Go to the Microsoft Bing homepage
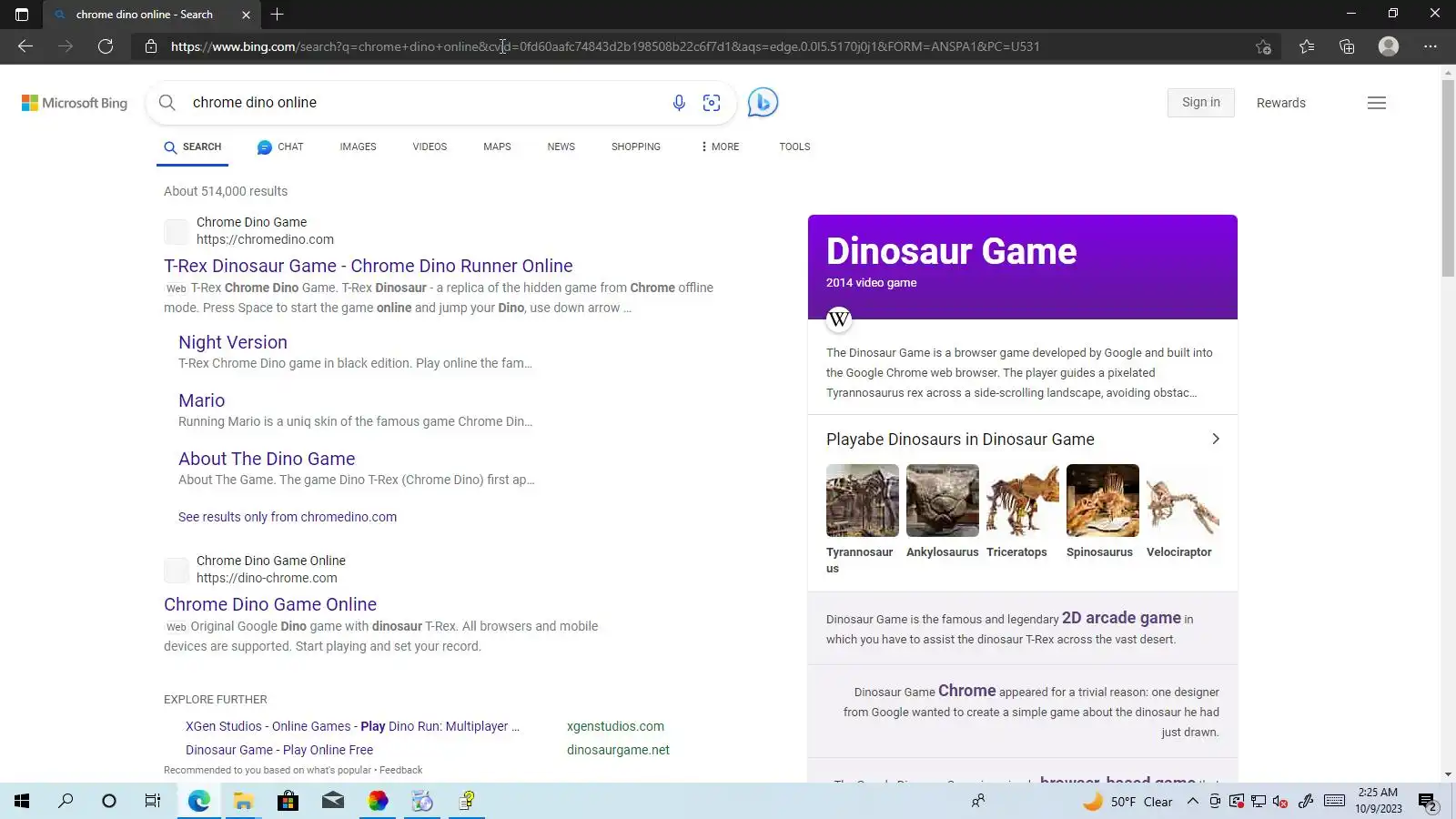This screenshot has width=1456, height=819. [75, 103]
